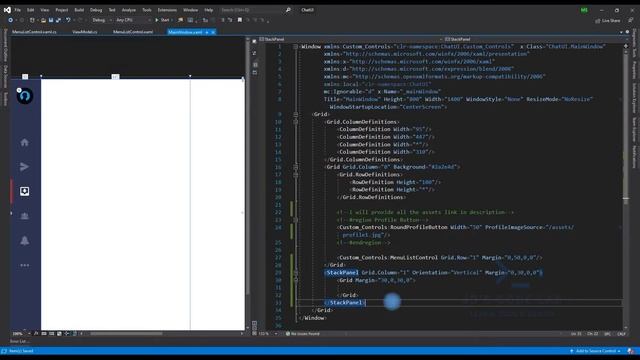
Task: Click the Visual Studio logo icon
Action: click(7, 10)
